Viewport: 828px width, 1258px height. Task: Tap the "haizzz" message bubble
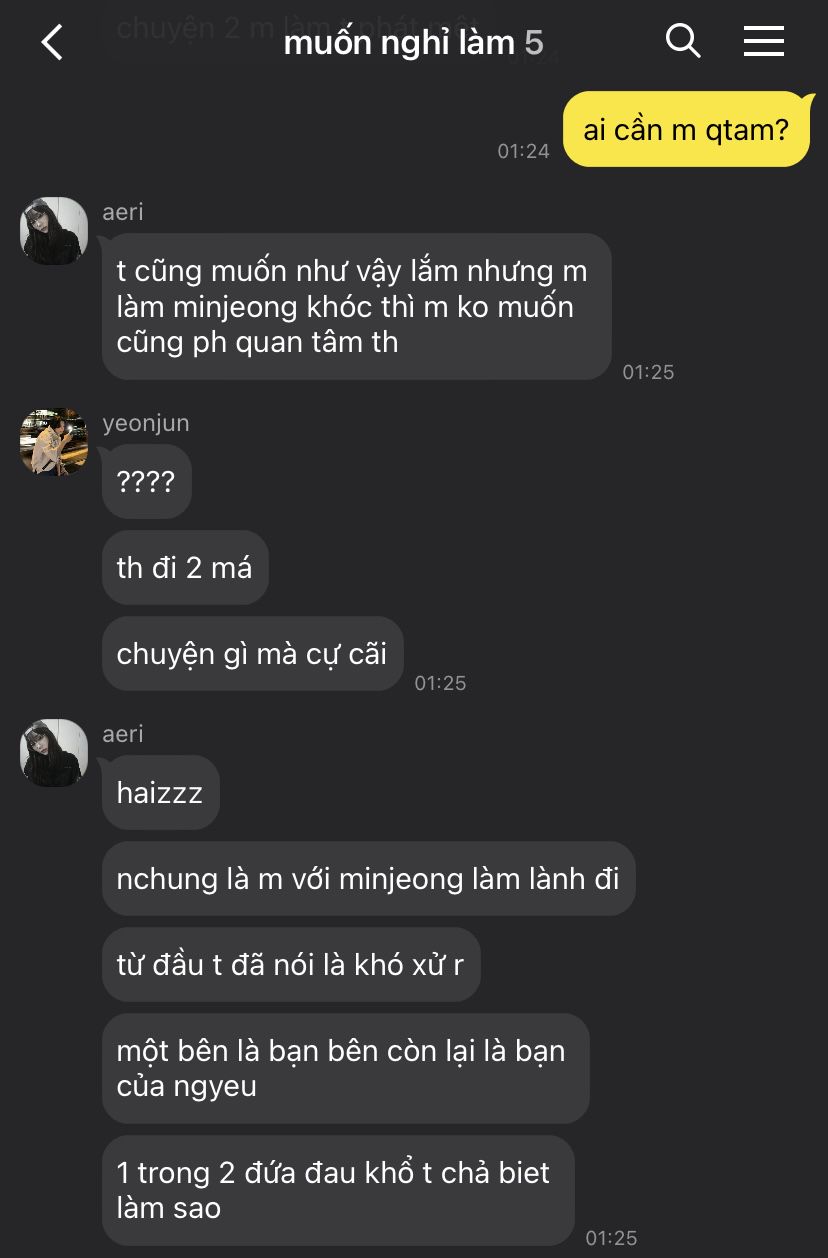point(160,792)
